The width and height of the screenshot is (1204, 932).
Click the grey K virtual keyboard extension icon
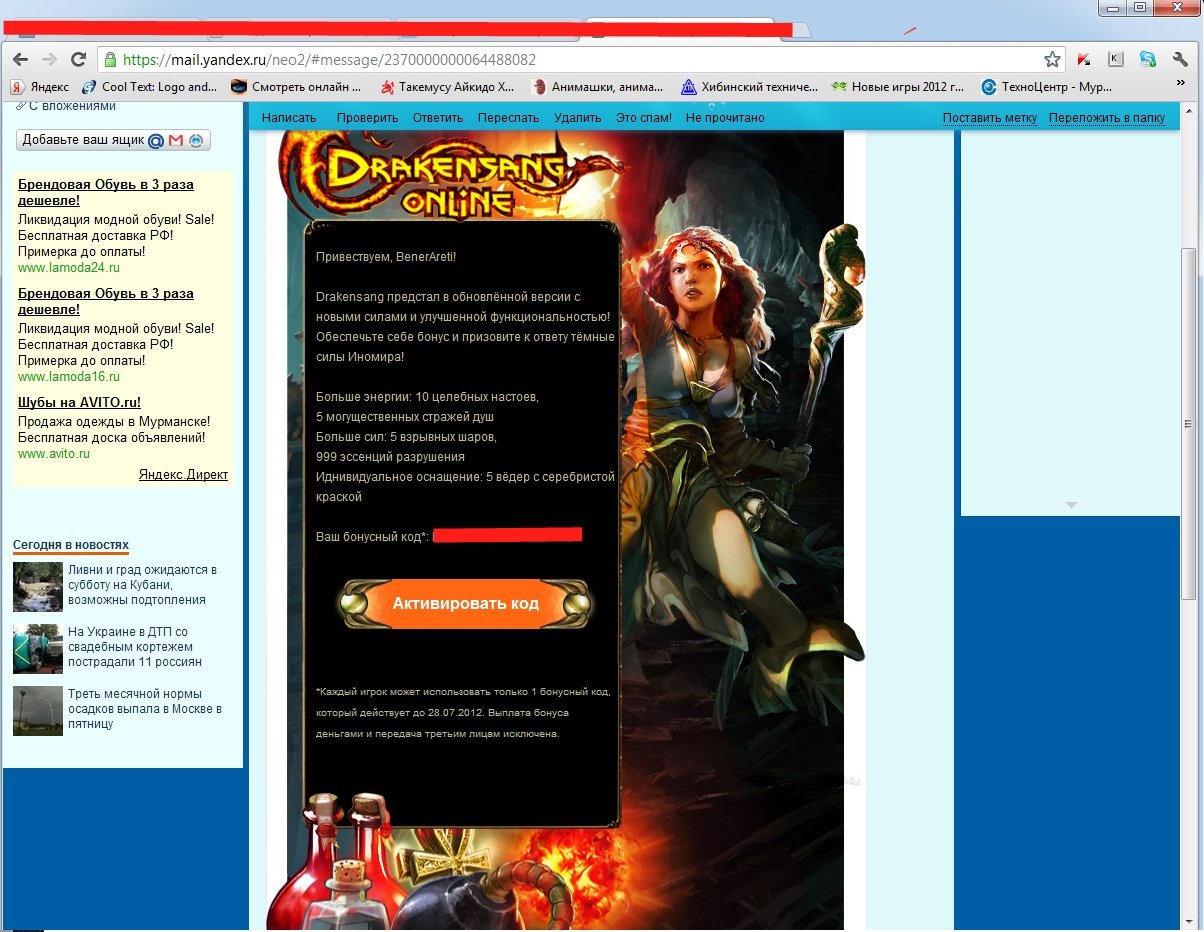[x=1116, y=59]
